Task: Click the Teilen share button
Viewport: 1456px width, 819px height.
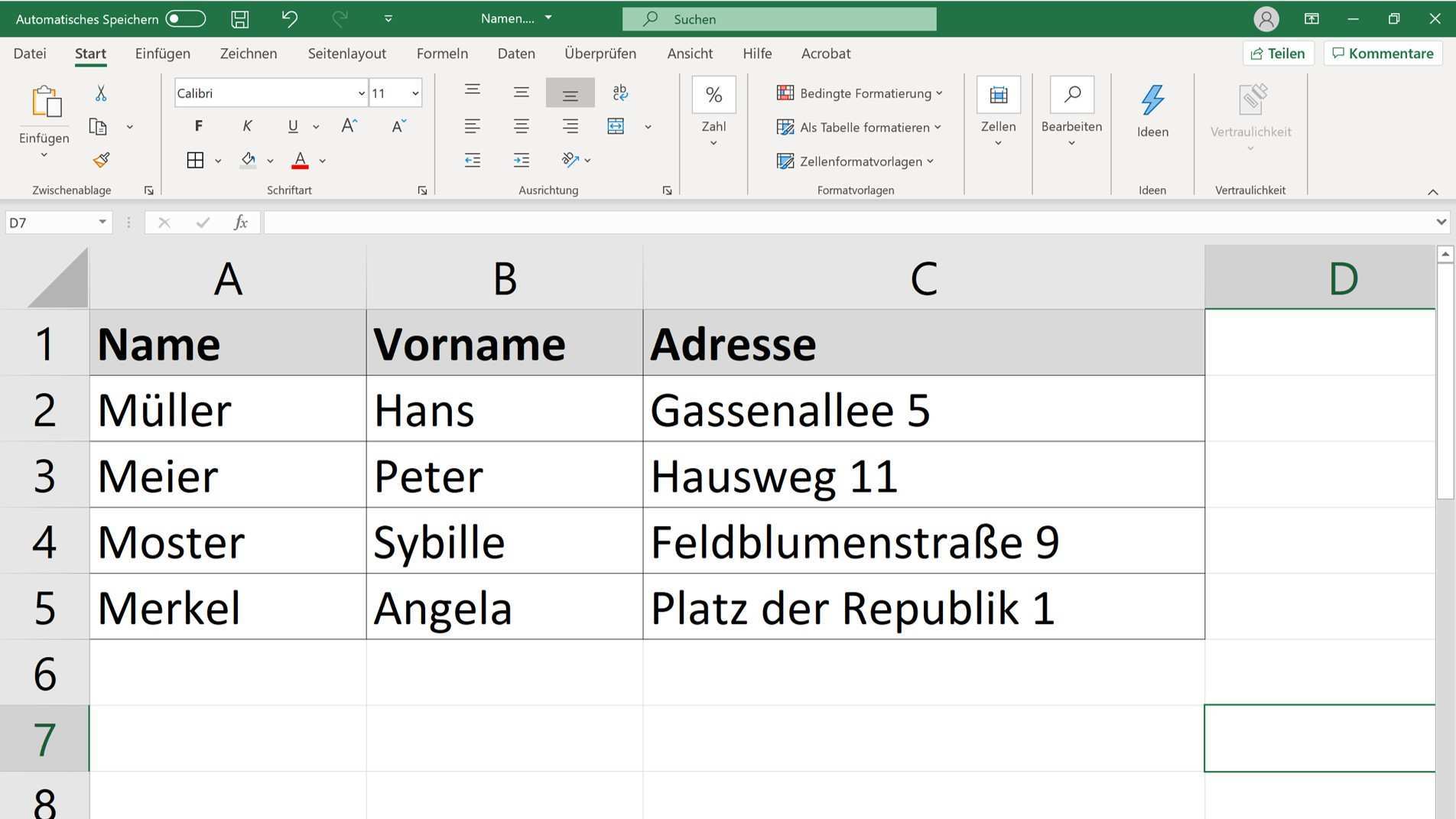Action: [x=1278, y=54]
